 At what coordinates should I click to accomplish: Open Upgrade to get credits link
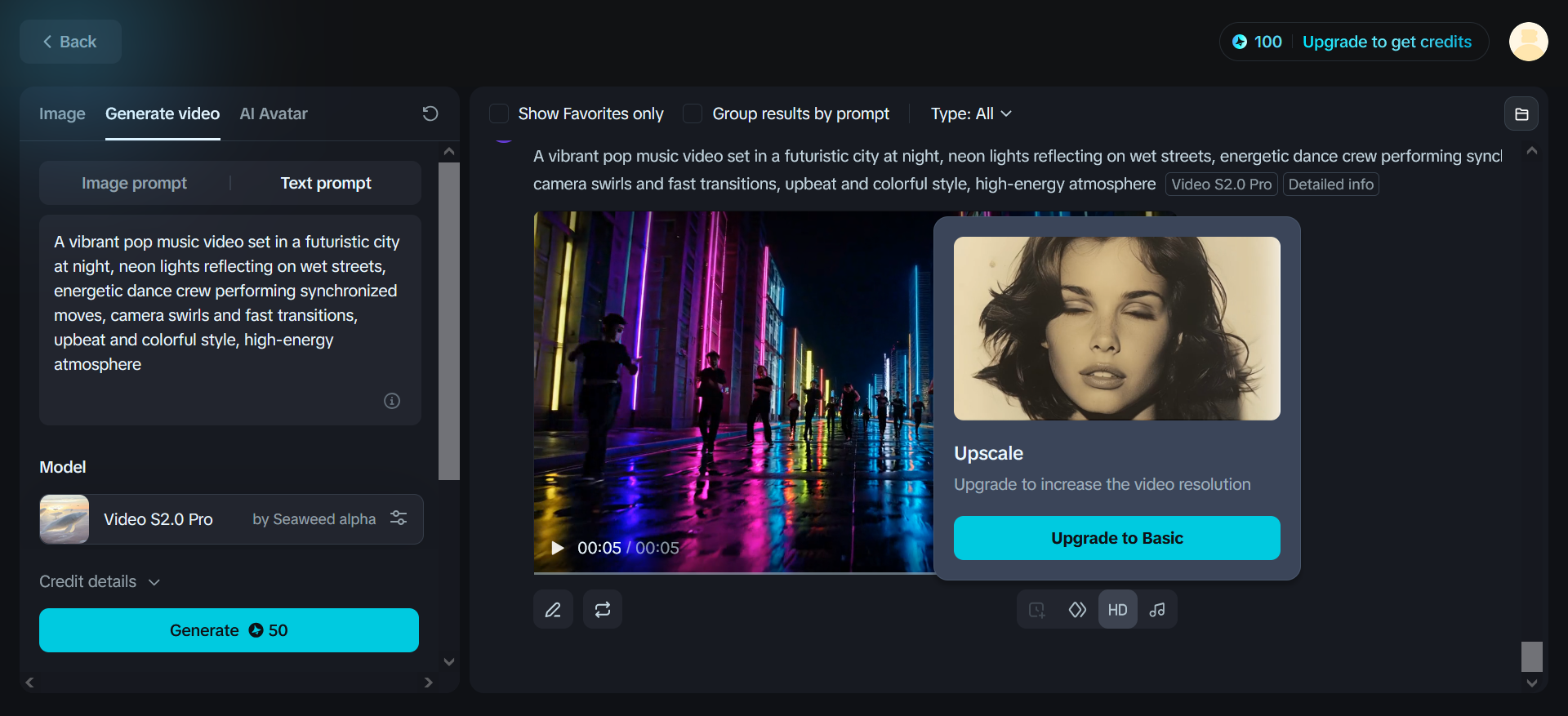click(x=1387, y=42)
